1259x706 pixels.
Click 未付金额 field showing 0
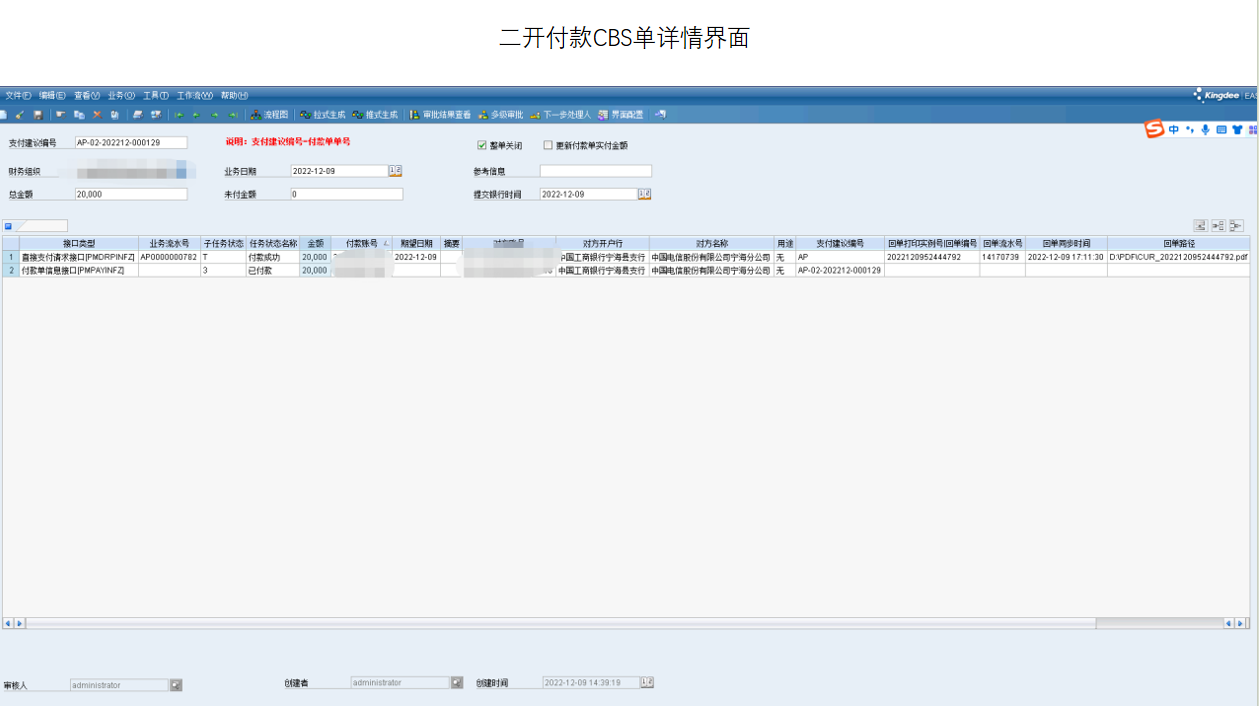click(347, 194)
